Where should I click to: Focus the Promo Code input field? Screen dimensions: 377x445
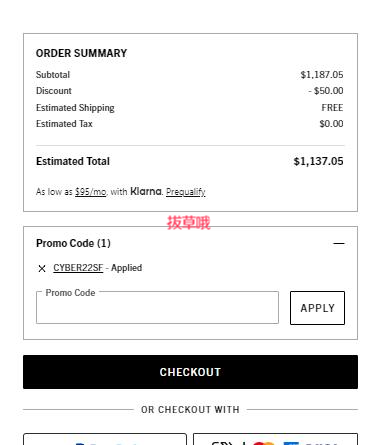157,308
